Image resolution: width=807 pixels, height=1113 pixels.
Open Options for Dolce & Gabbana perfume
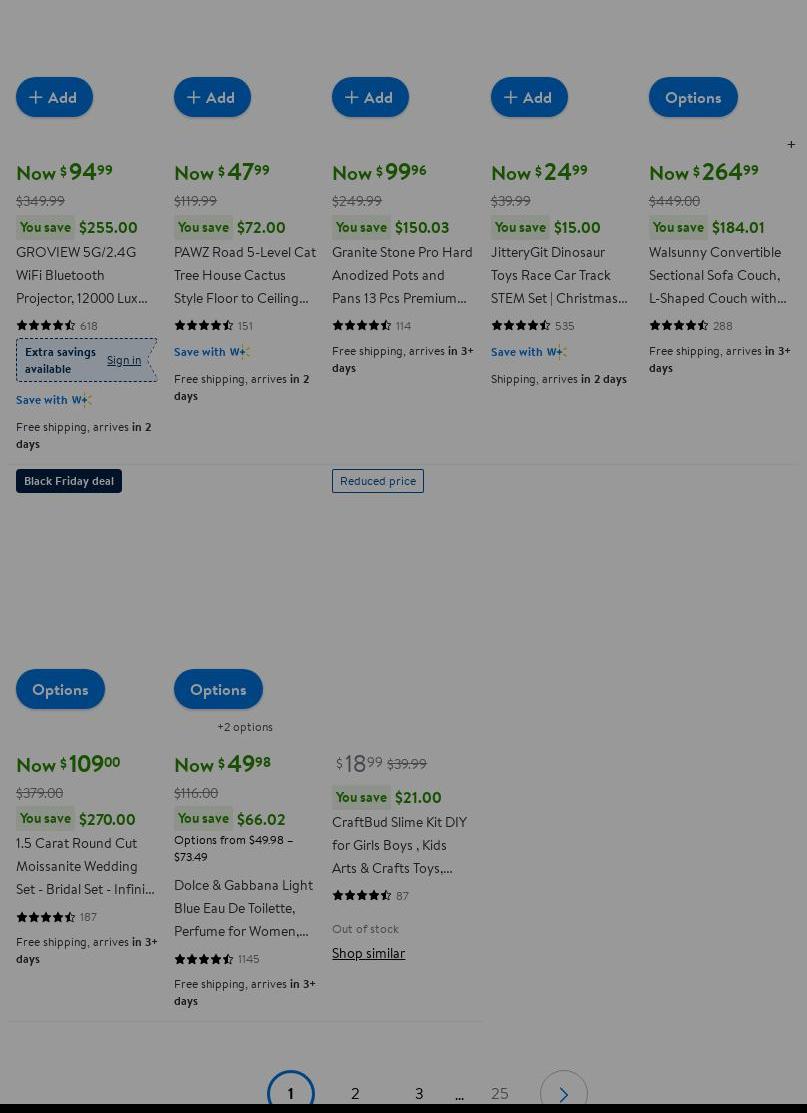[x=218, y=689]
